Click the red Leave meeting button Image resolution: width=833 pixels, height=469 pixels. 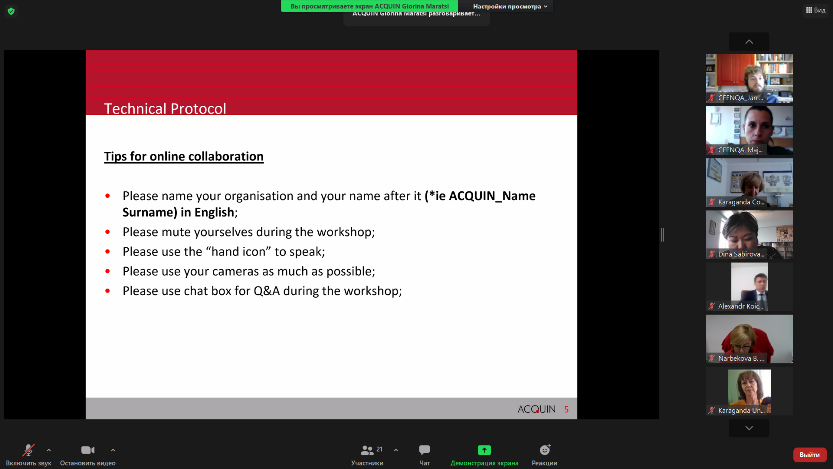point(809,454)
